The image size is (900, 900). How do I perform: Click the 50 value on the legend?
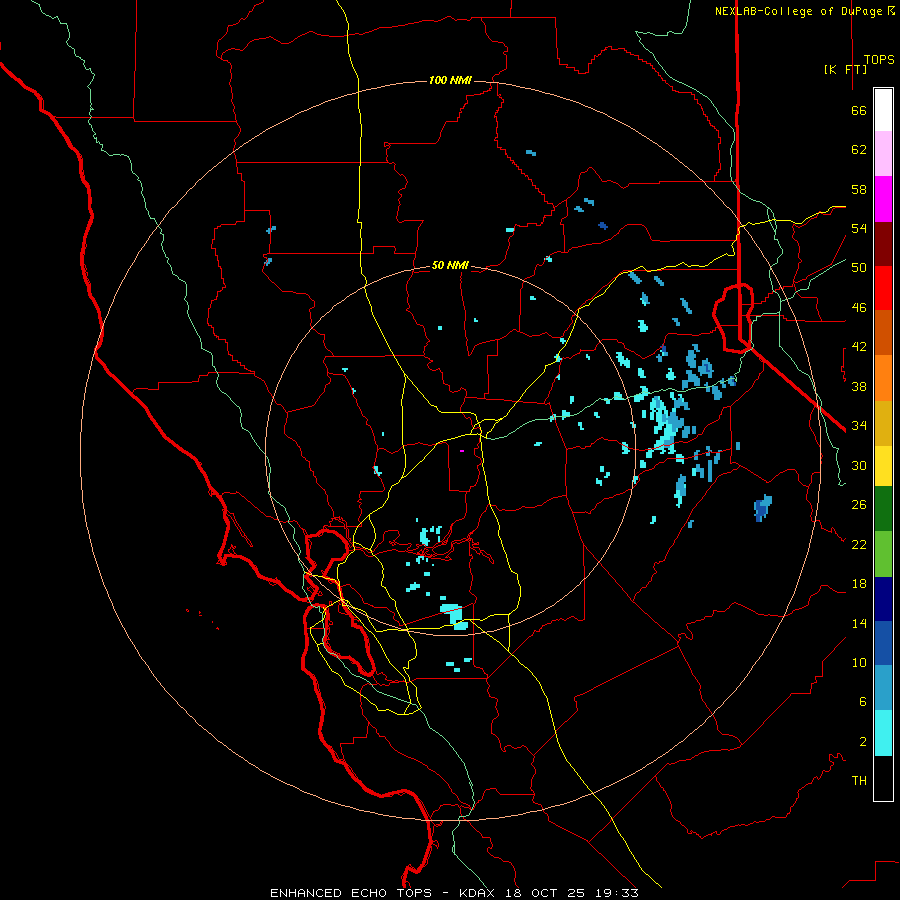[x=859, y=268]
